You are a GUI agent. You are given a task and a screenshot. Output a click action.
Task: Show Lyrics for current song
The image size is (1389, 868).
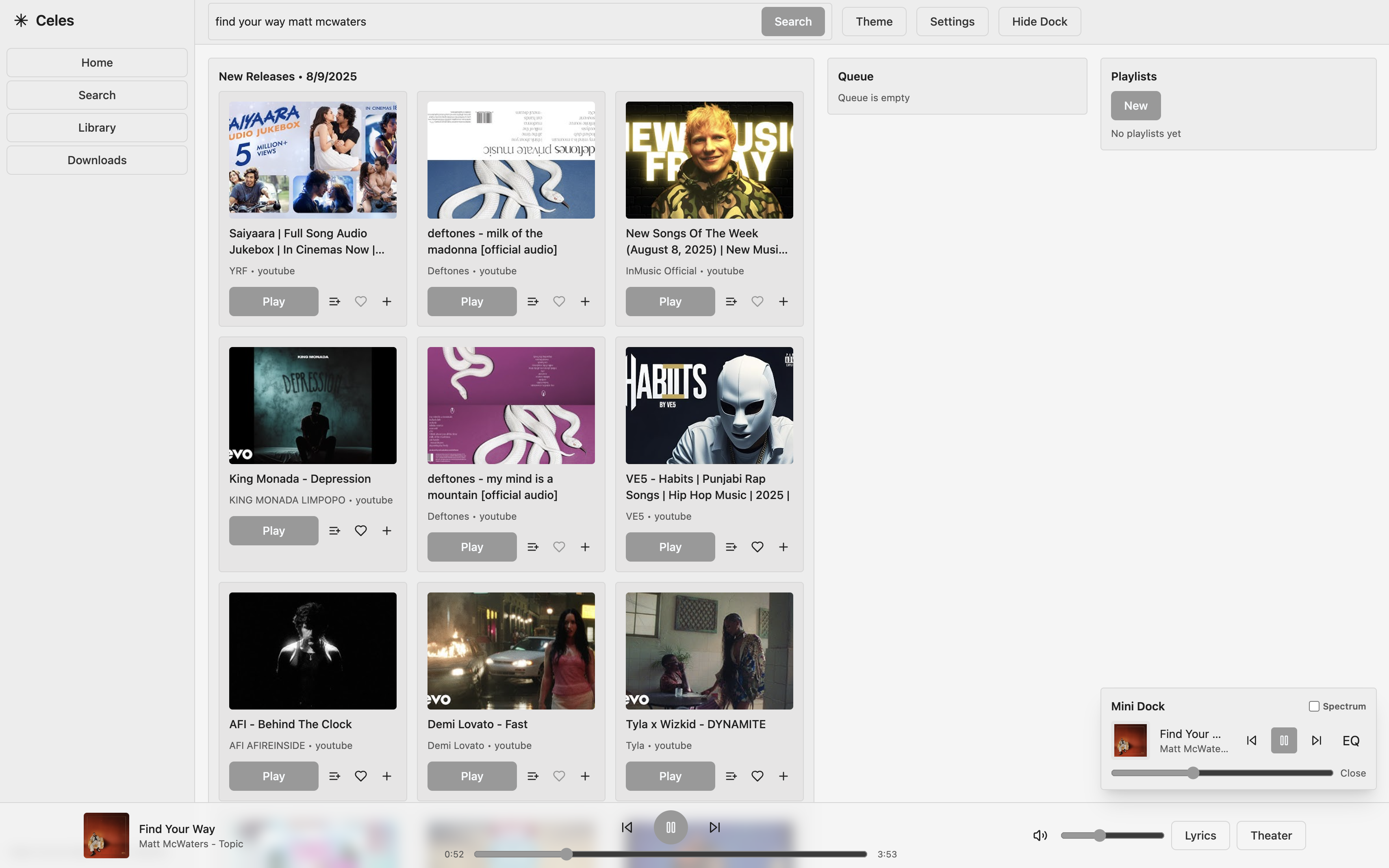pos(1200,835)
